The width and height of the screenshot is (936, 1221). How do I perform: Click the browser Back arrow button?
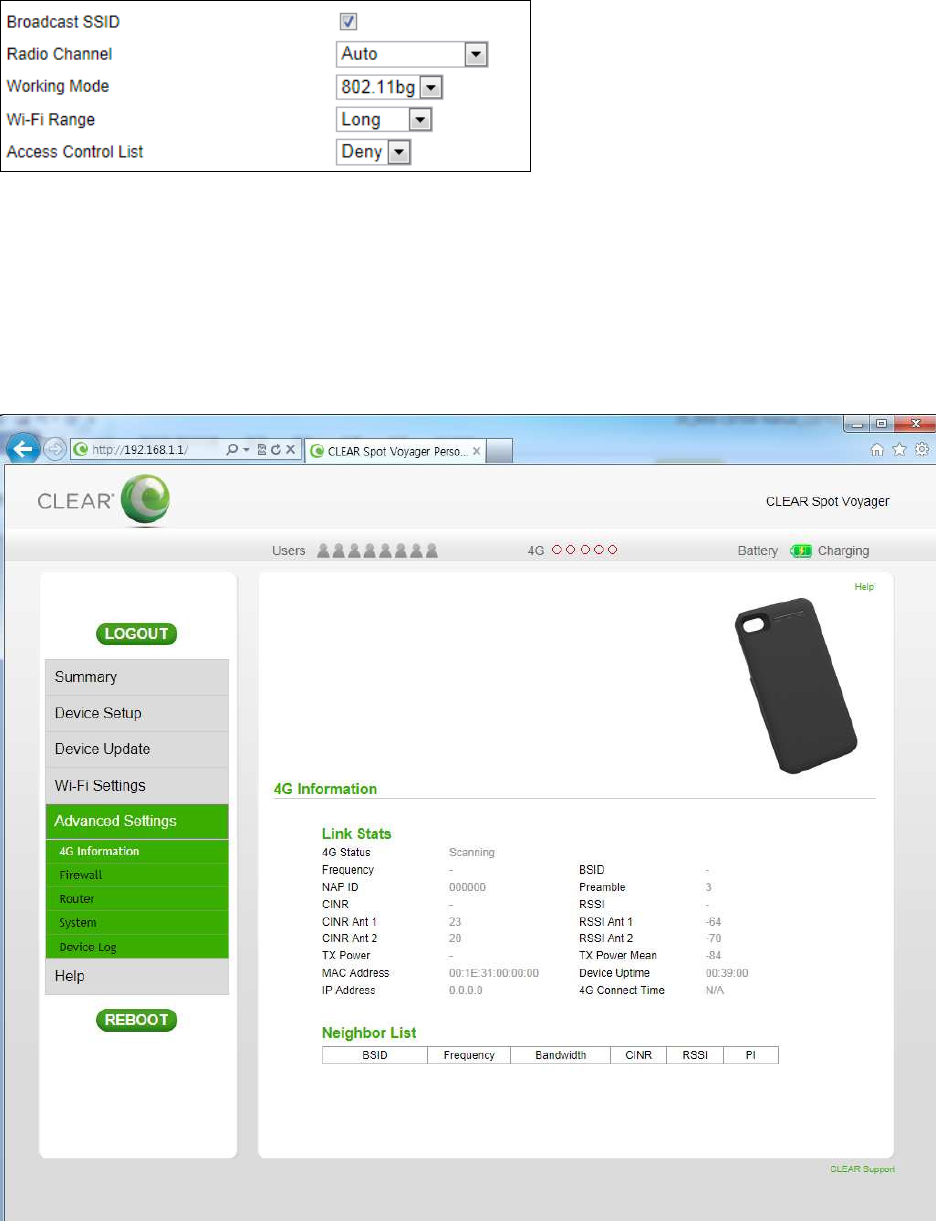[x=23, y=449]
